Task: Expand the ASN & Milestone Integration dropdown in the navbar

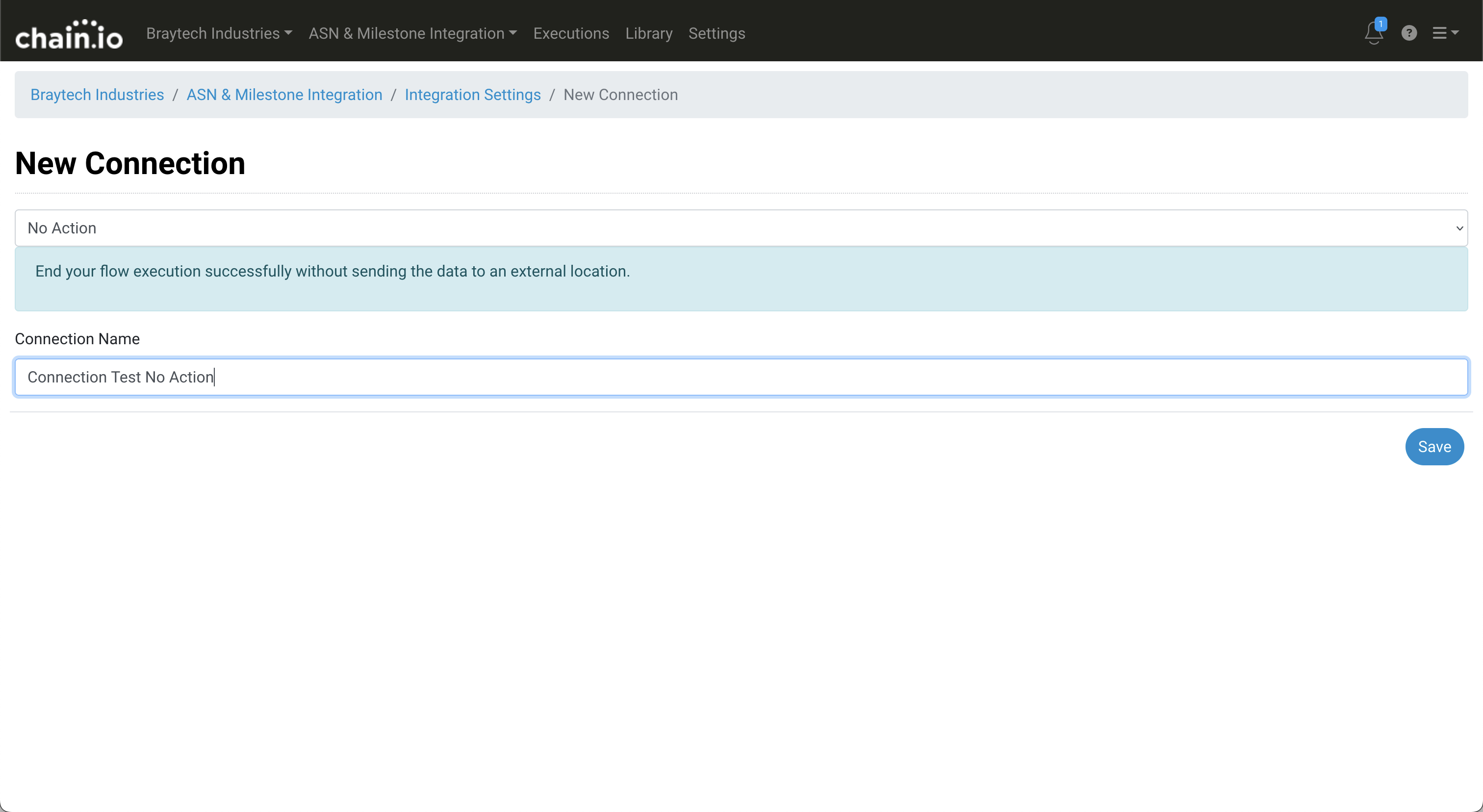Action: 412,33
